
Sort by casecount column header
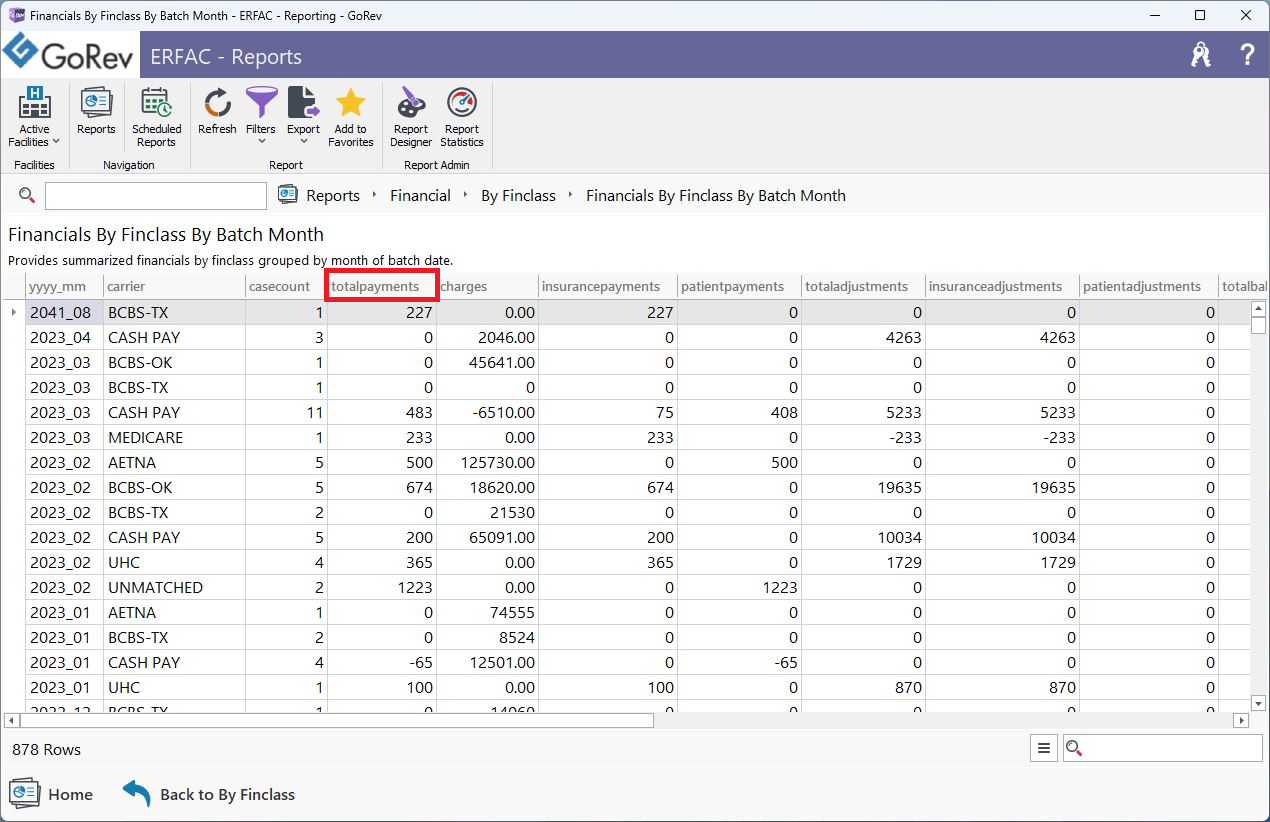[x=286, y=286]
